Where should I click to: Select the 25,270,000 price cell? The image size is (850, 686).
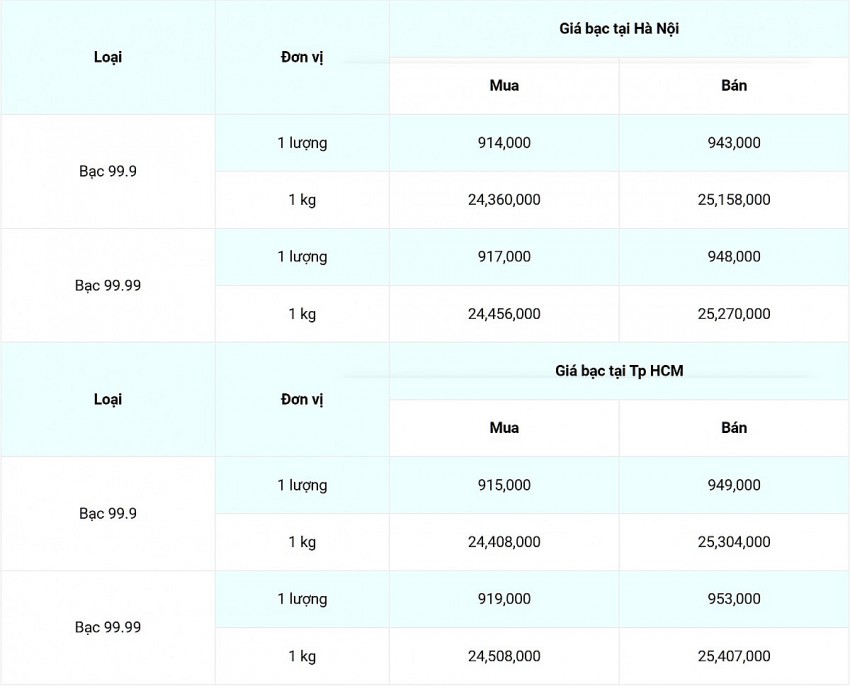[734, 313]
